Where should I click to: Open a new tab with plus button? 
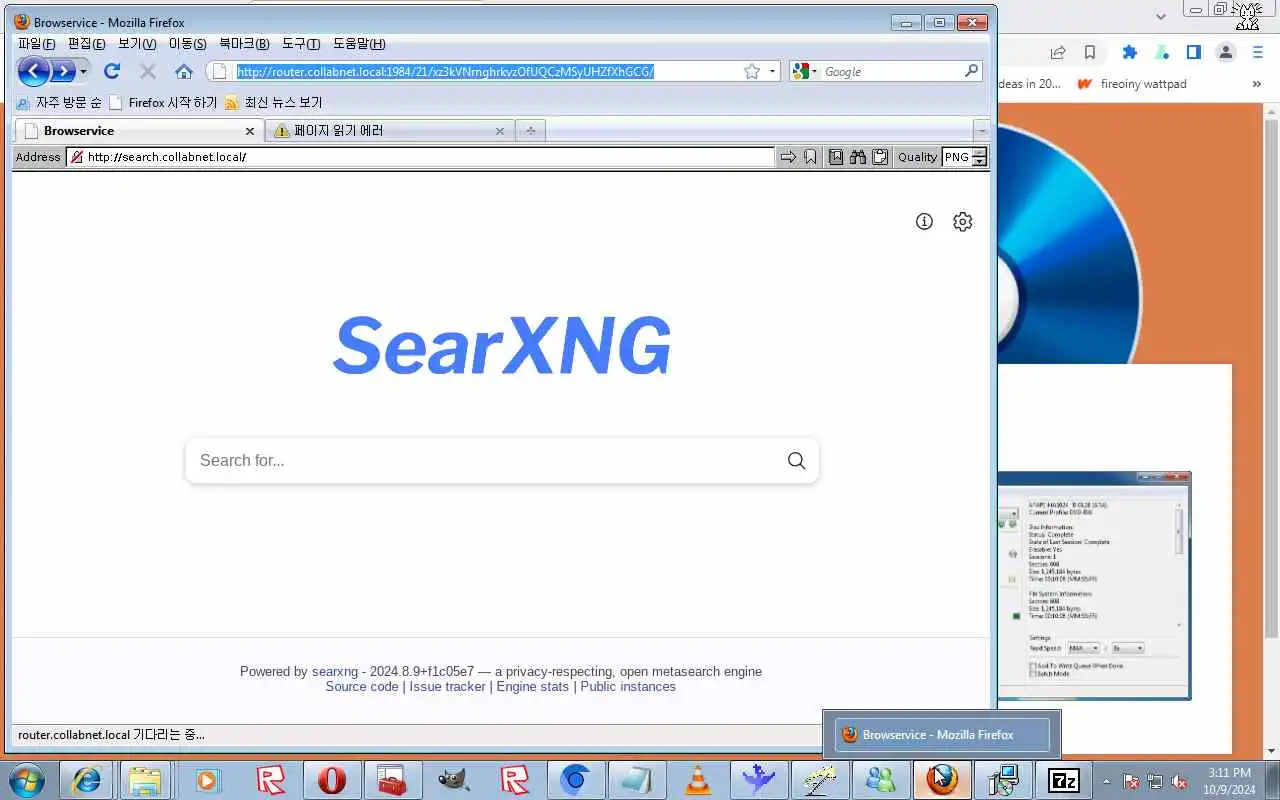(530, 130)
